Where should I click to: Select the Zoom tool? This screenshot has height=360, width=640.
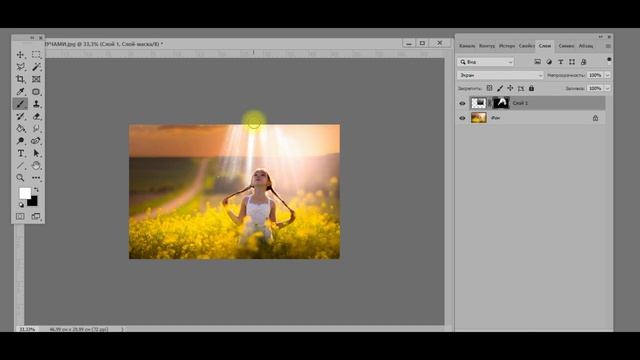click(x=20, y=178)
